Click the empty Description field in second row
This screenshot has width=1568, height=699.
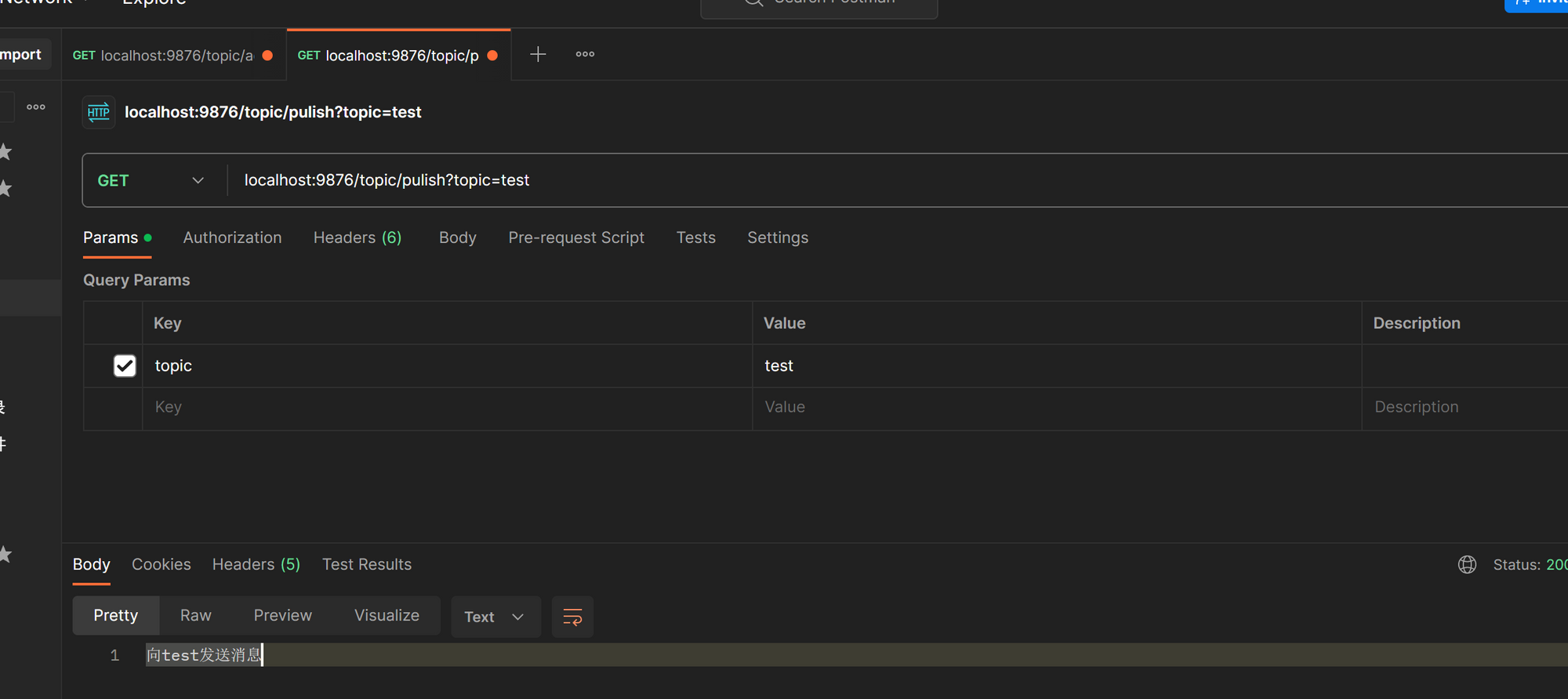[x=1465, y=407]
